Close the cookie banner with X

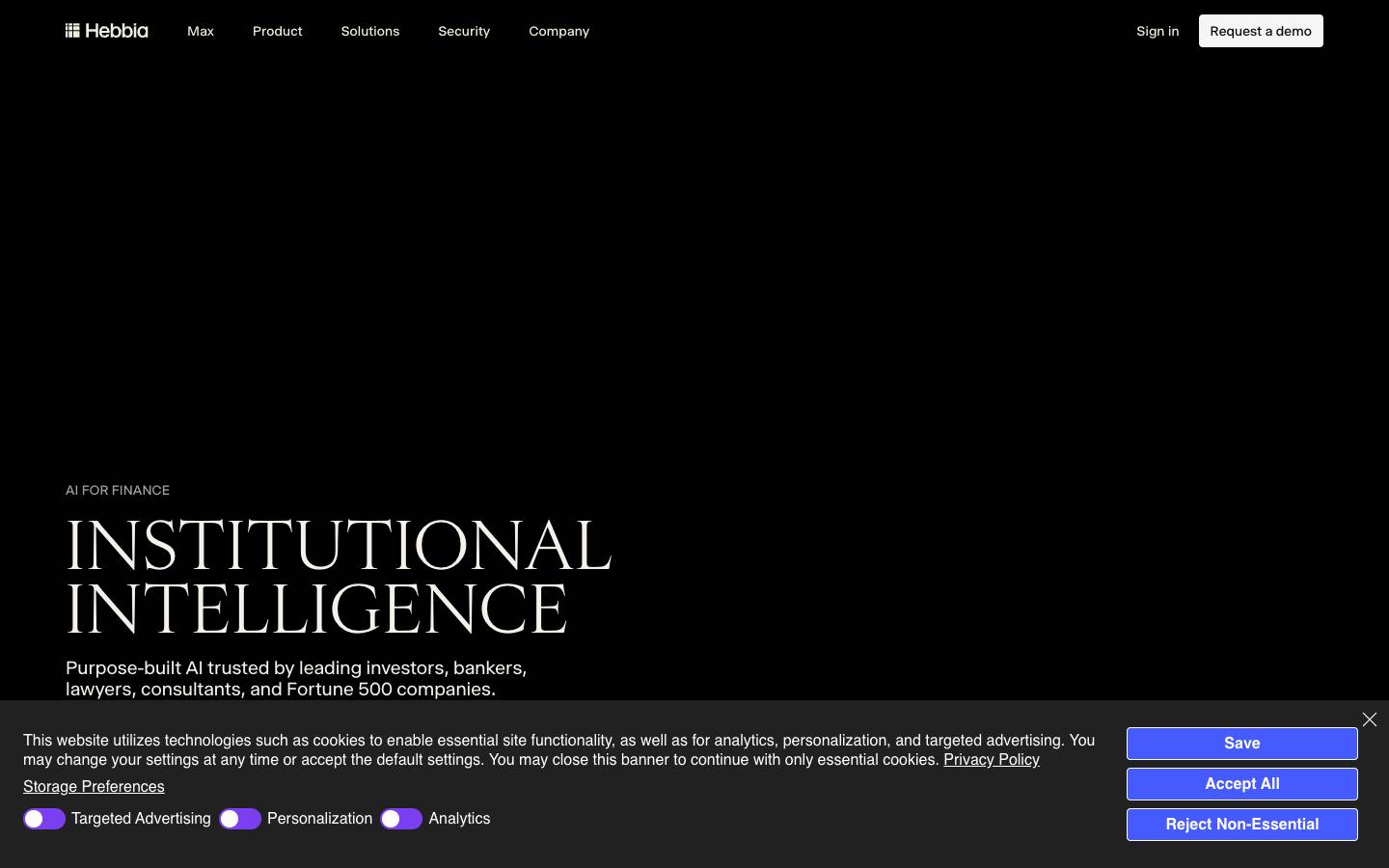[x=1370, y=719]
